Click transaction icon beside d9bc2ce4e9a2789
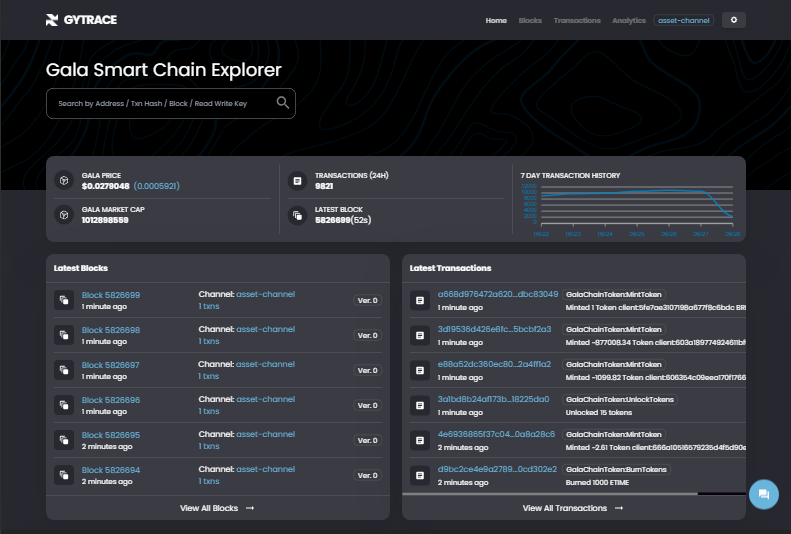This screenshot has width=791, height=534. pos(420,475)
